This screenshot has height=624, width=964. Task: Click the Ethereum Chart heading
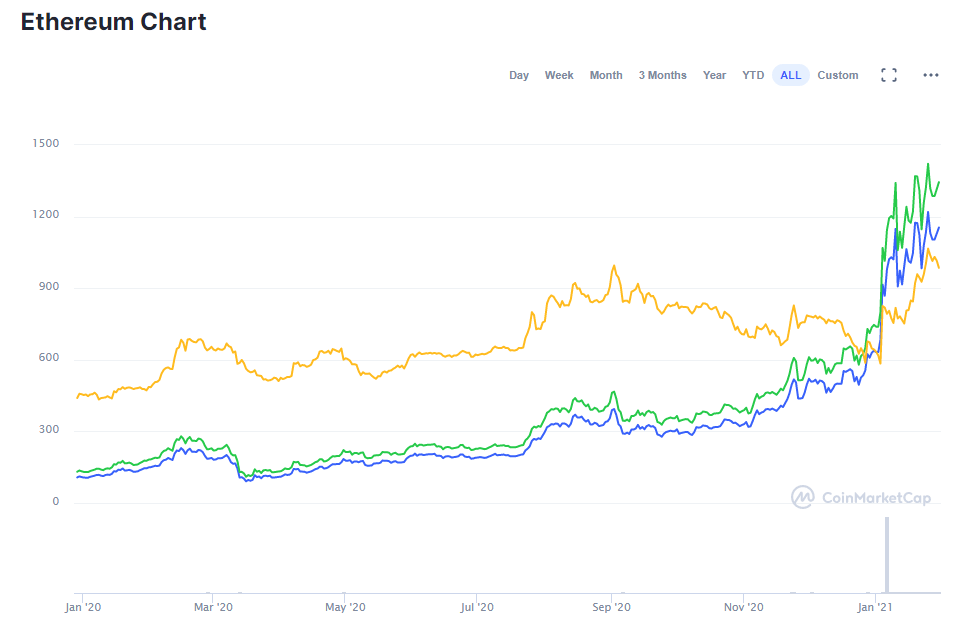point(114,22)
